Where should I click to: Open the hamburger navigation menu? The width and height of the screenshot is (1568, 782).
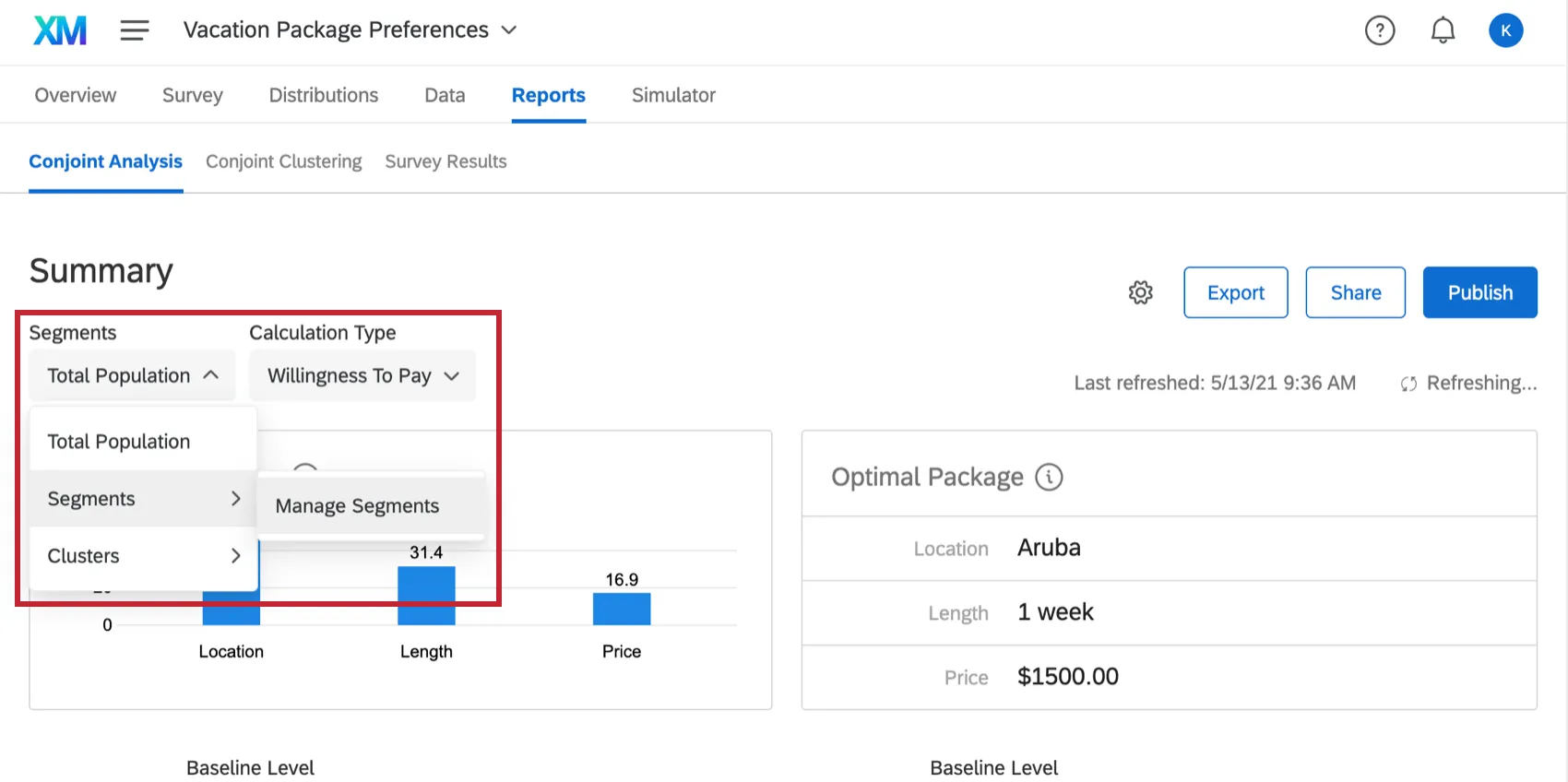tap(135, 30)
